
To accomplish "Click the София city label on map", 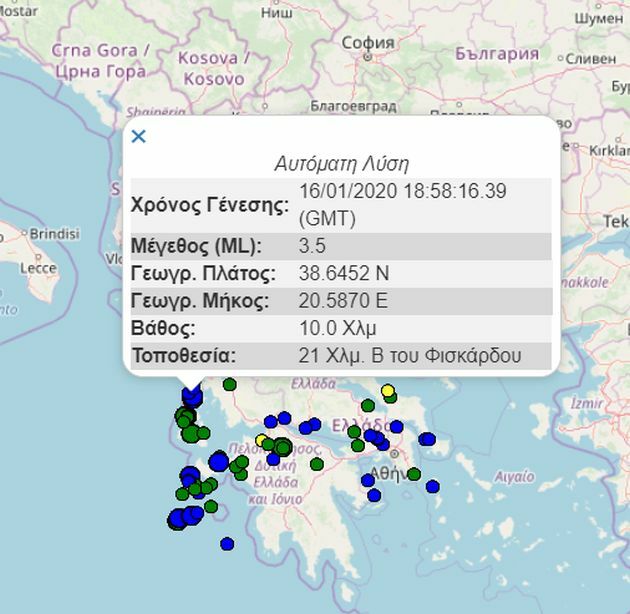I will pos(368,43).
